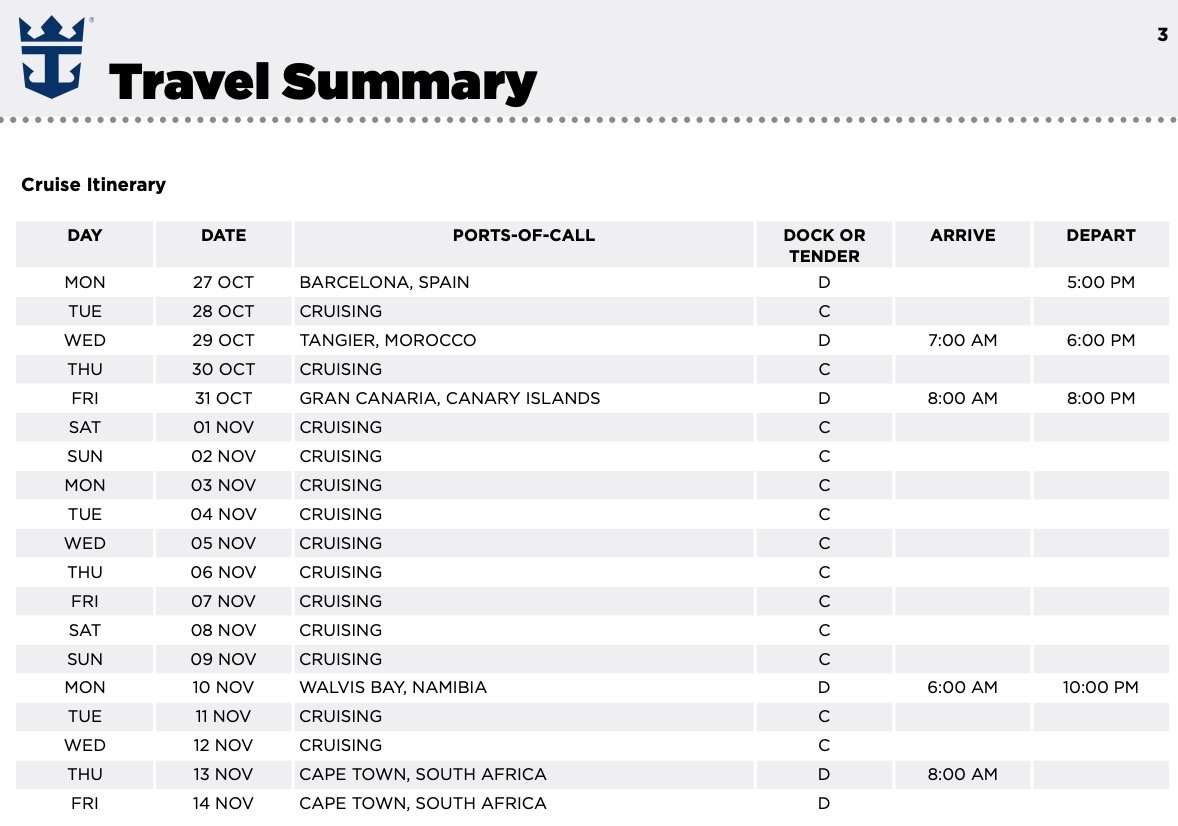Click the ARRIVE column header
Image resolution: width=1178 pixels, height=826 pixels.
coord(962,236)
